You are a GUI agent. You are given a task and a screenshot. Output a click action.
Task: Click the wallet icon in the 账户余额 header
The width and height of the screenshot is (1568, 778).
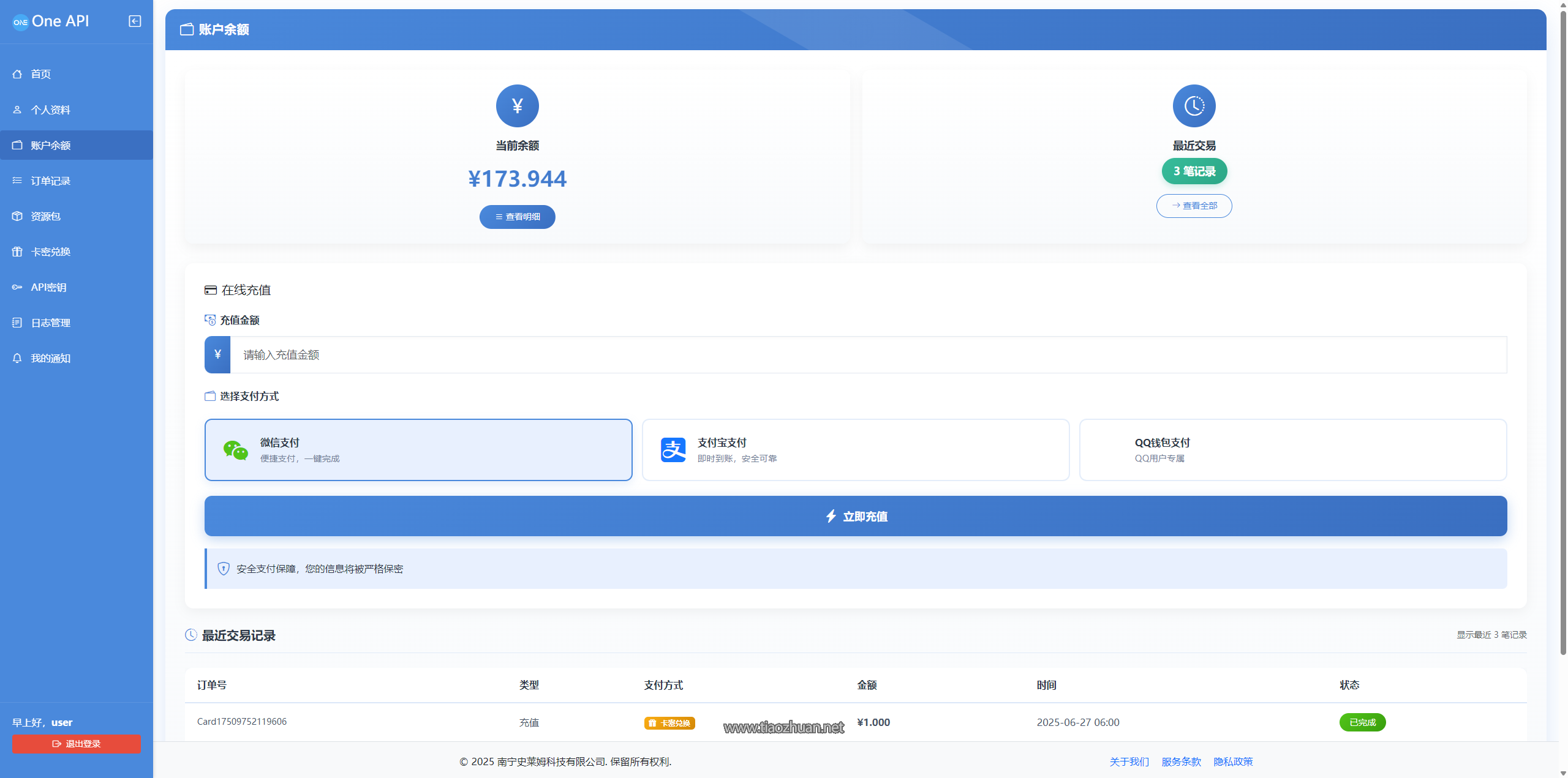(x=187, y=29)
